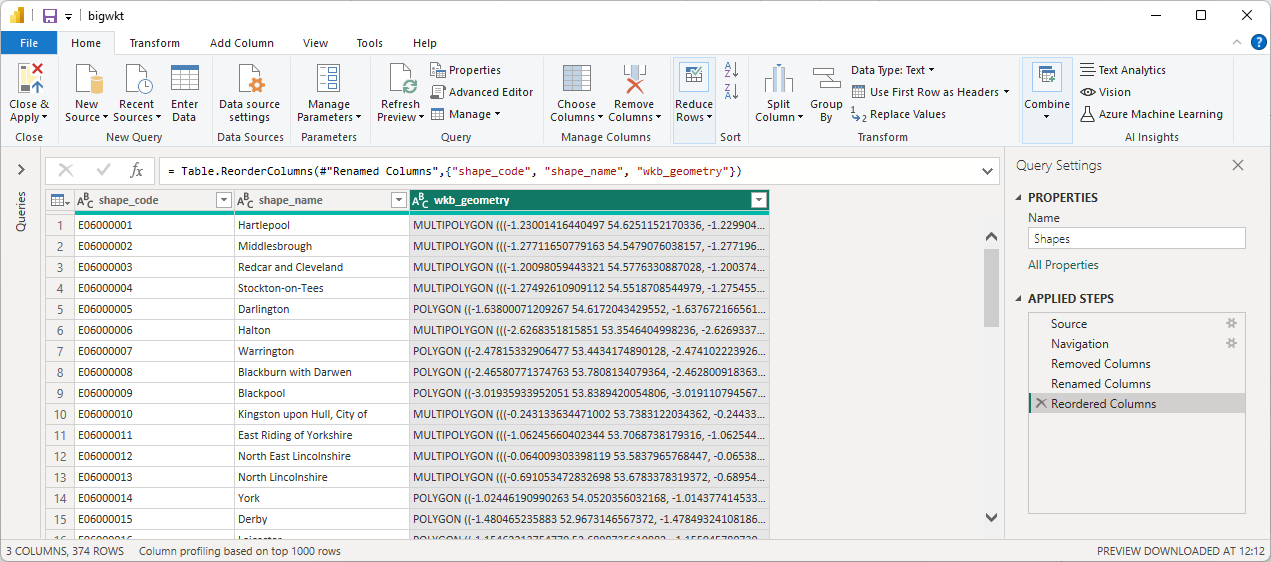Screen dimensions: 1271x562
Task: Sort ascending with the A-Z icon
Action: pyautogui.click(x=731, y=70)
